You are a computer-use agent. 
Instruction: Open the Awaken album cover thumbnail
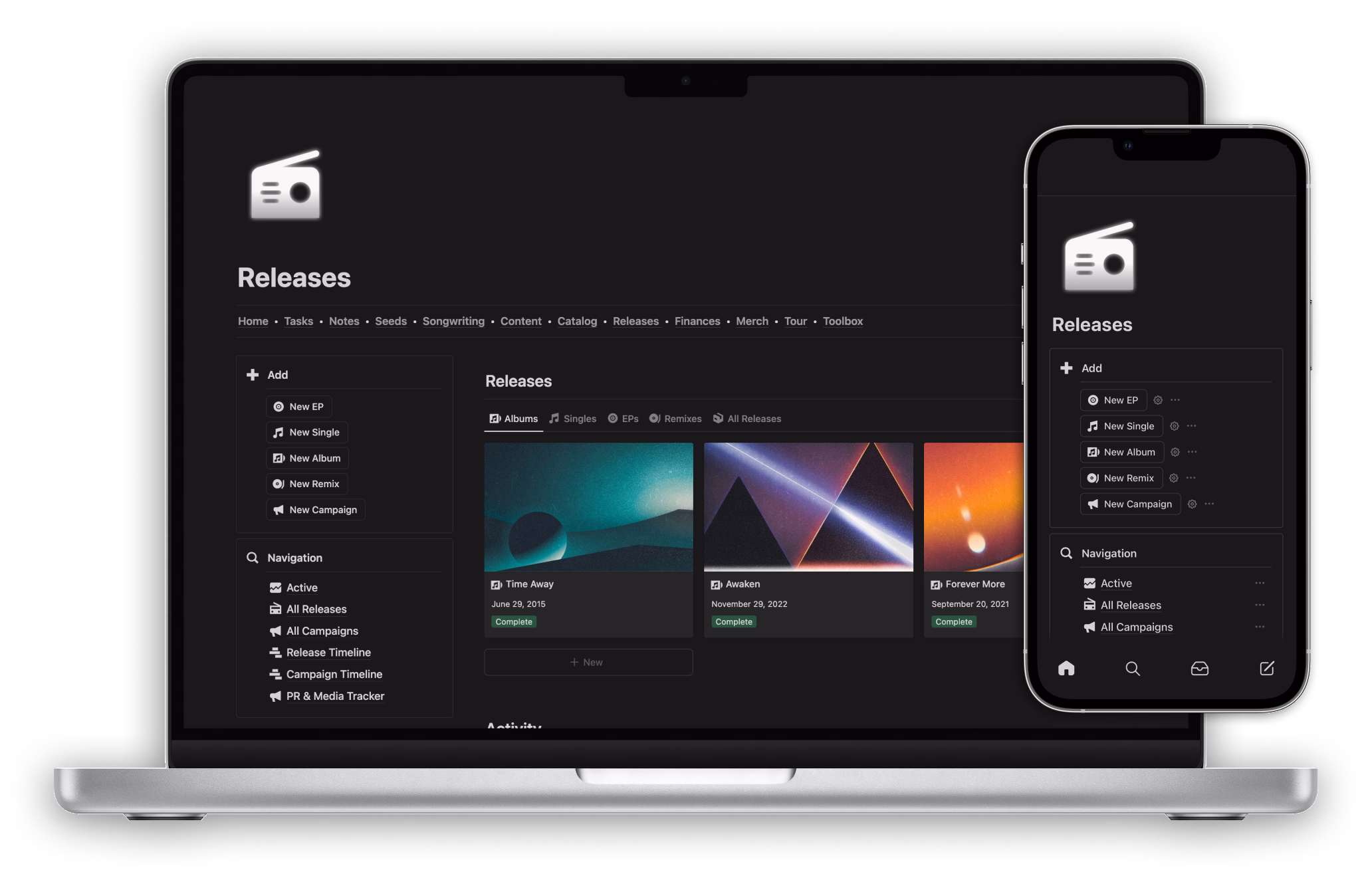click(x=808, y=507)
